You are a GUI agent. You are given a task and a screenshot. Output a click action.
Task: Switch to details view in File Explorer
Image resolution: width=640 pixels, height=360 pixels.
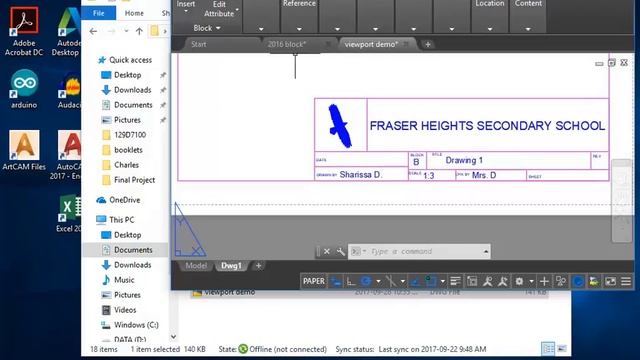[x=548, y=349]
